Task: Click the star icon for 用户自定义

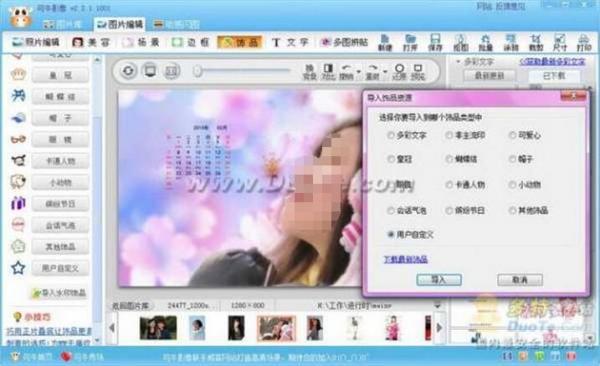Action: pyautogui.click(x=18, y=268)
